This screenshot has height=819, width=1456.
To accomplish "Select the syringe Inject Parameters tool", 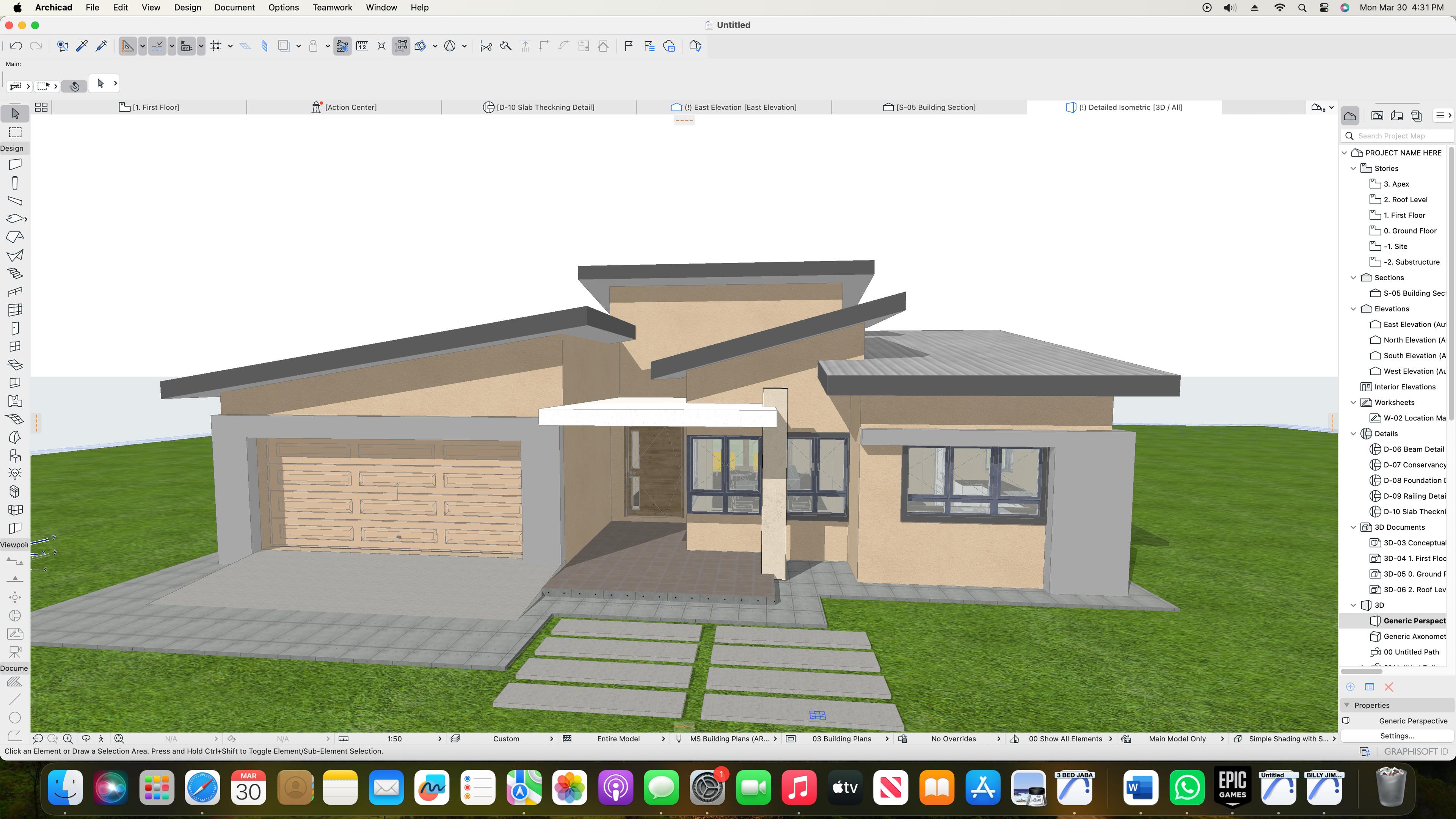I will pyautogui.click(x=102, y=46).
